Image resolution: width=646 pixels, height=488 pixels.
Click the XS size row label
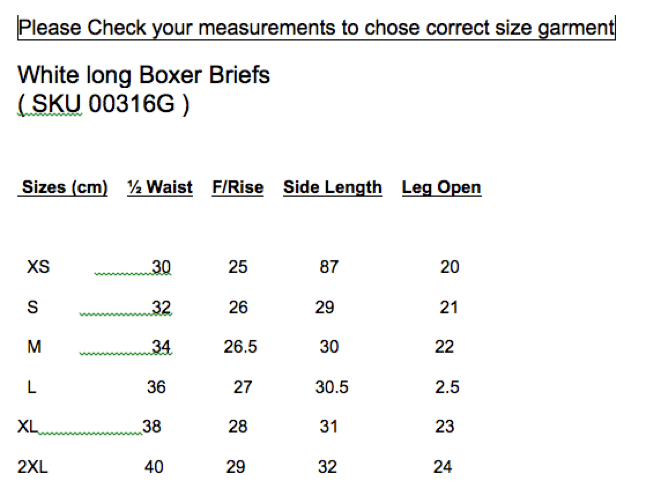38,267
